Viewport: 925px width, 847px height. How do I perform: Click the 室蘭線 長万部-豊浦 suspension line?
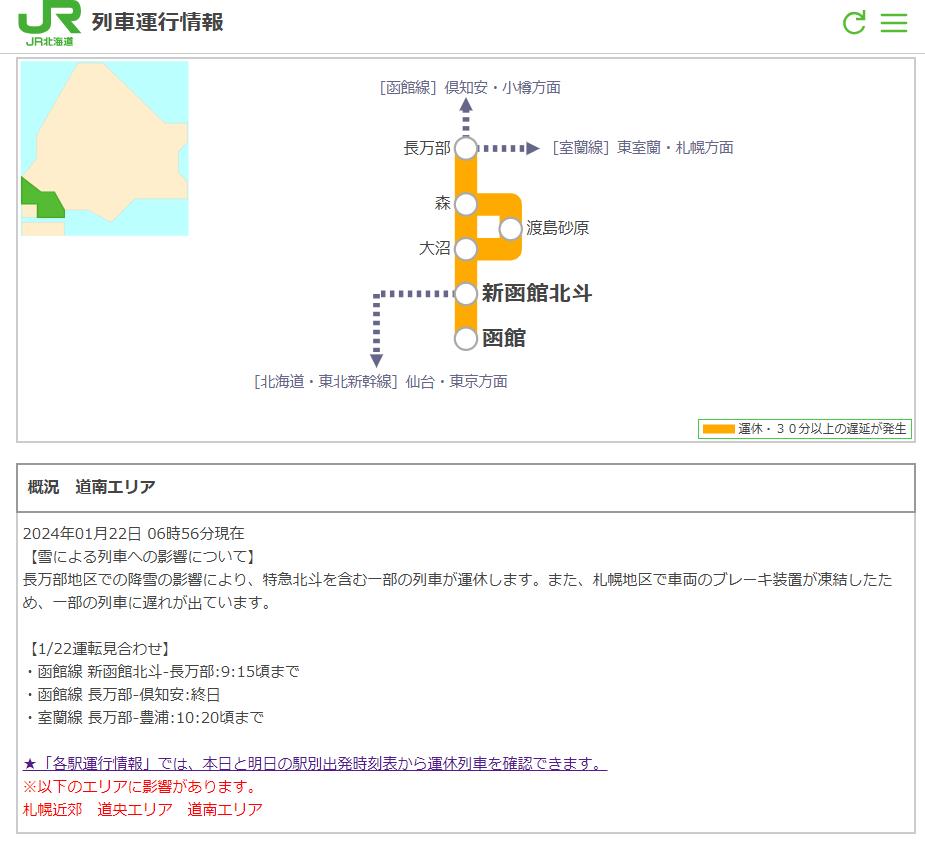[144, 717]
